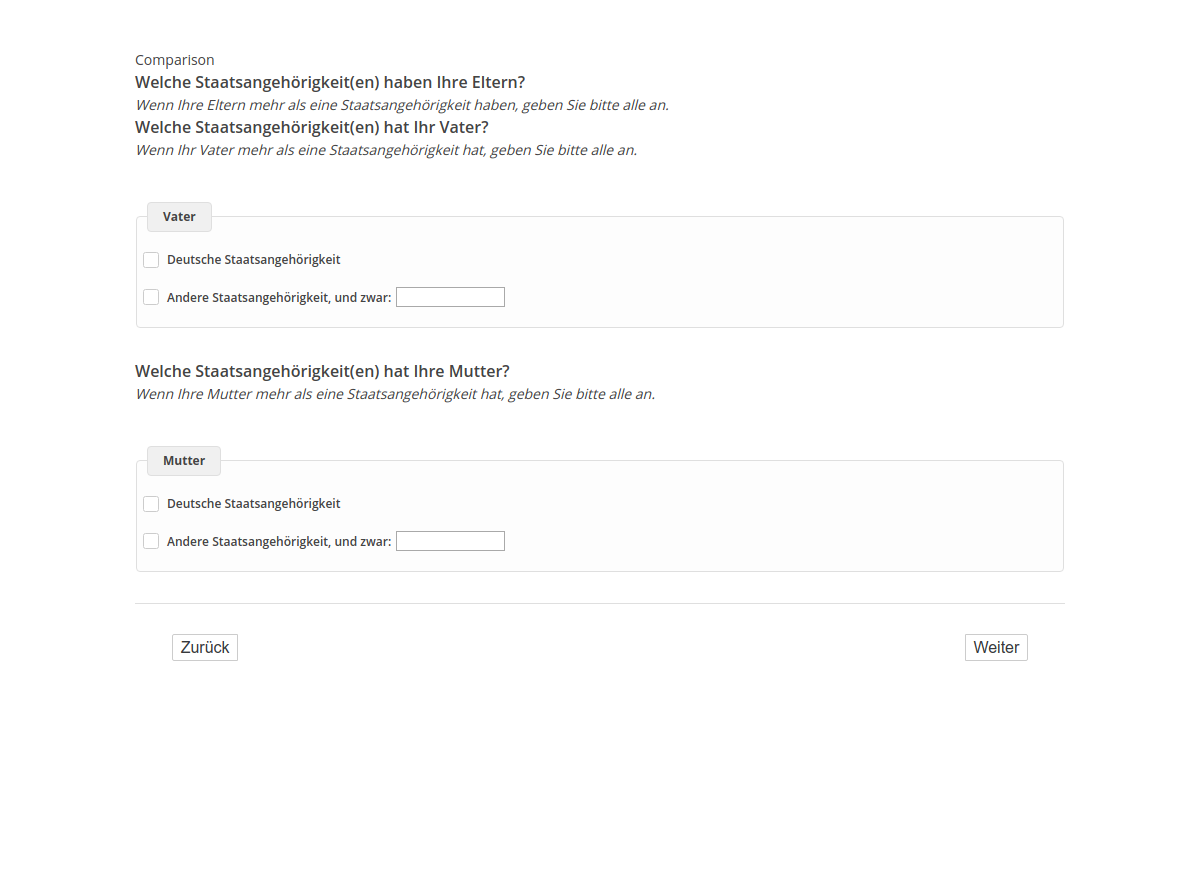
Task: Click Mutter's "Deutsche Staatsangehörigkeit" label text
Action: click(x=254, y=504)
